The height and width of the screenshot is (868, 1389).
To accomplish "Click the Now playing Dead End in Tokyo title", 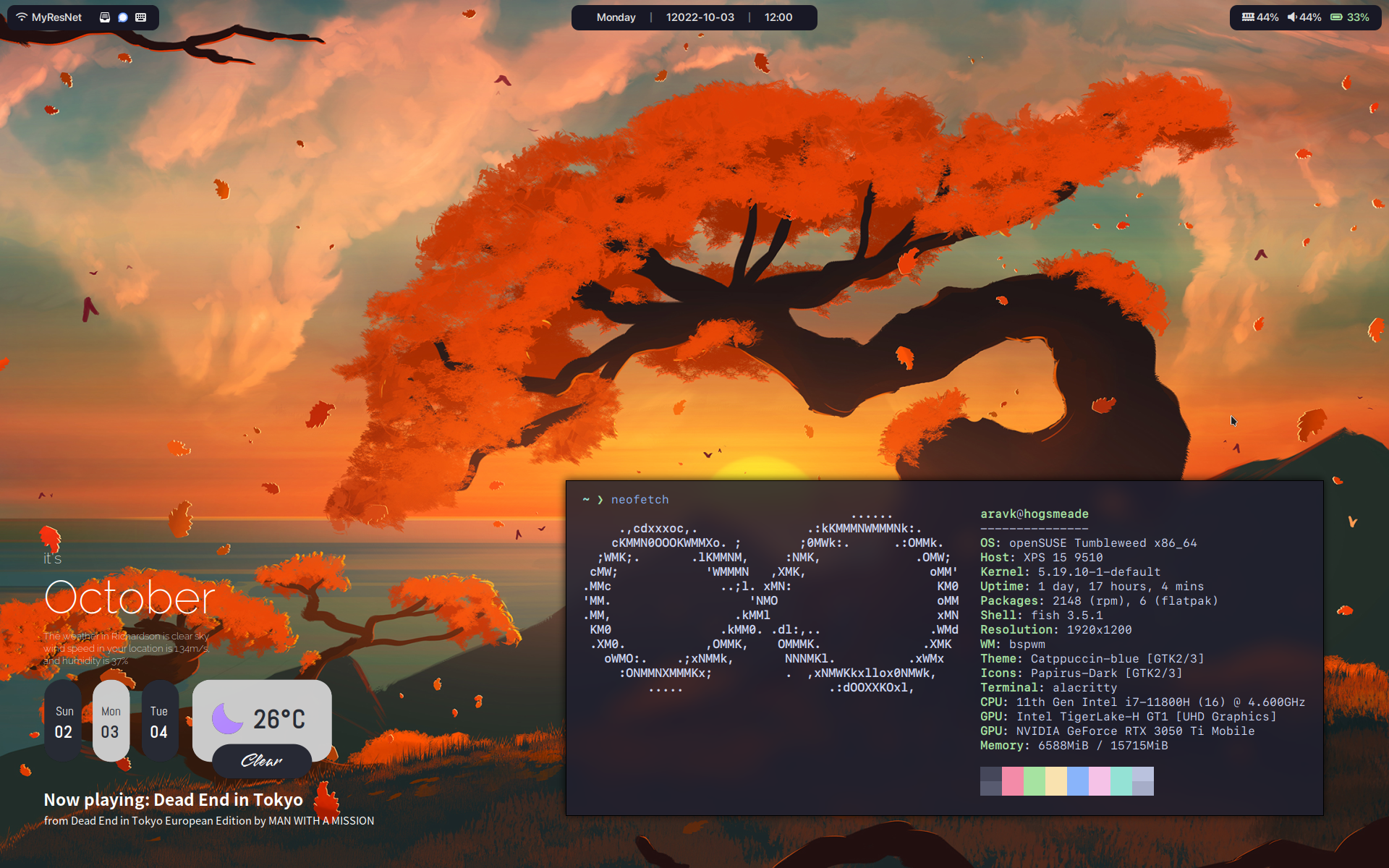I will point(173,800).
